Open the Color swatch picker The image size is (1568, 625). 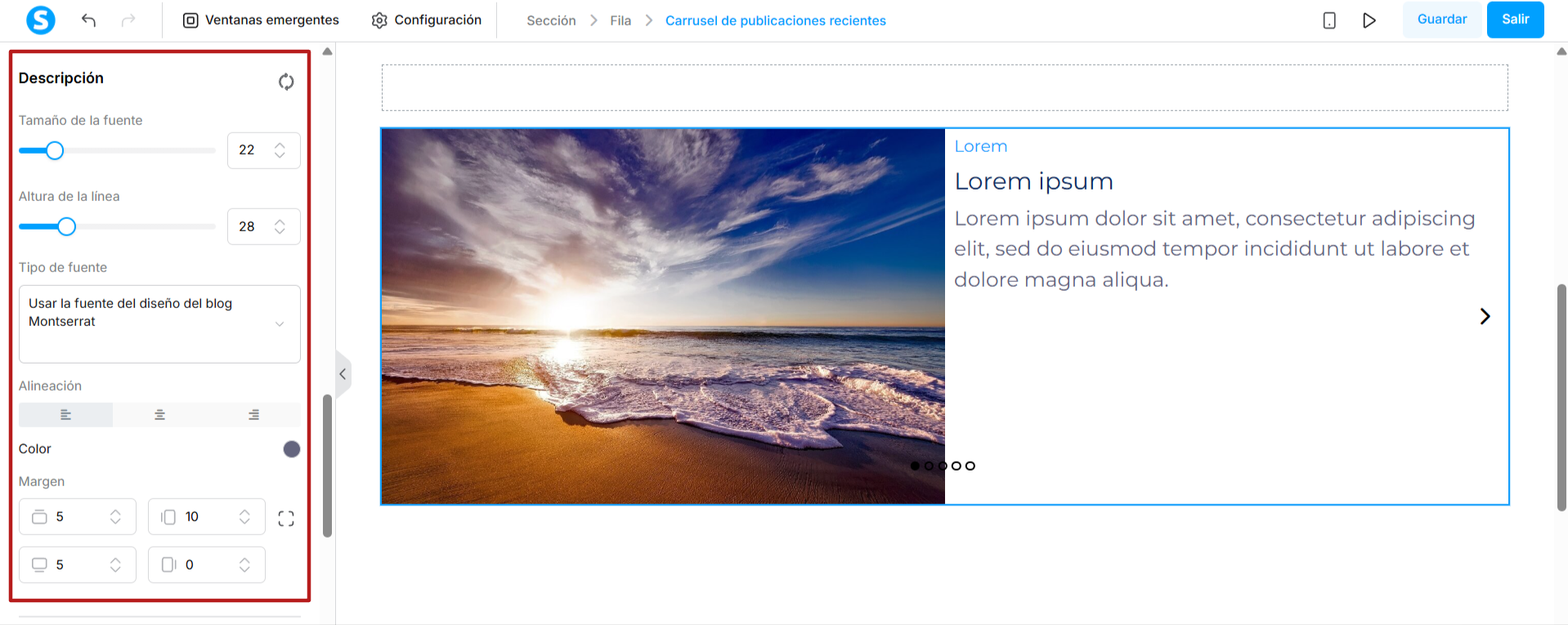[292, 449]
